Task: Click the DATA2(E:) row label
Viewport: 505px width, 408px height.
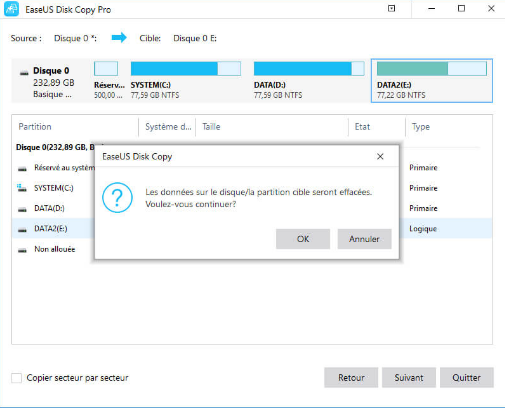Action: 51,229
